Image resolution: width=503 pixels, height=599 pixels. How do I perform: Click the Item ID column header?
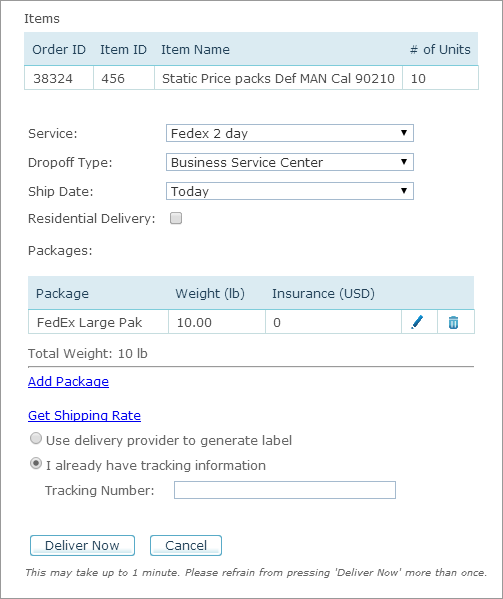(123, 49)
